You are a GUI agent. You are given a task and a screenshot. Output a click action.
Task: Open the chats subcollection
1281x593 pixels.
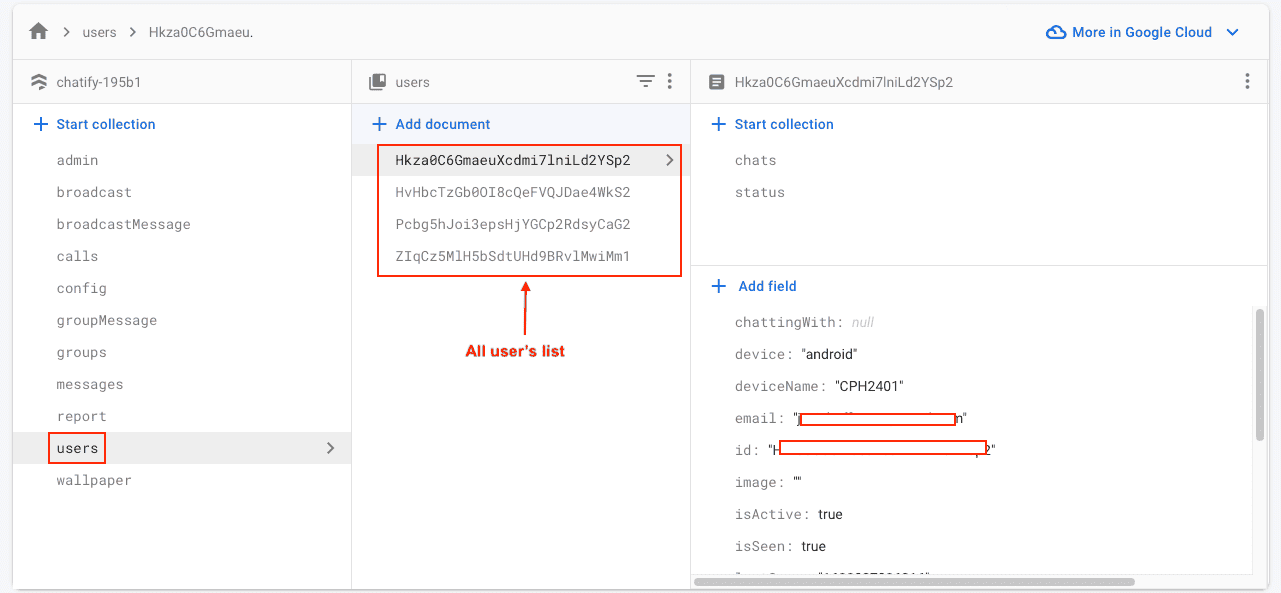[755, 160]
